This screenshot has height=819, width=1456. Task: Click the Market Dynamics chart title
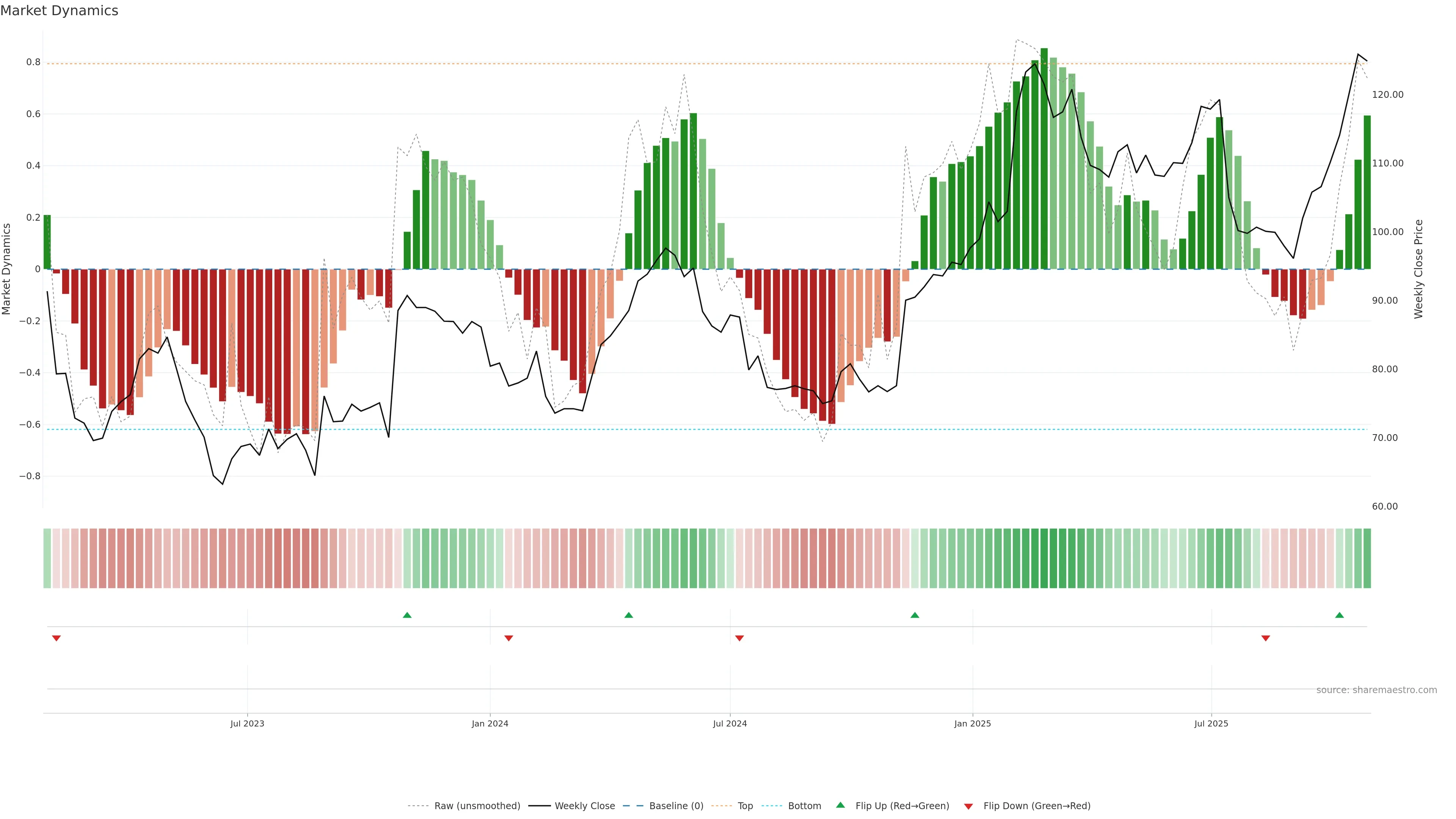[x=60, y=11]
